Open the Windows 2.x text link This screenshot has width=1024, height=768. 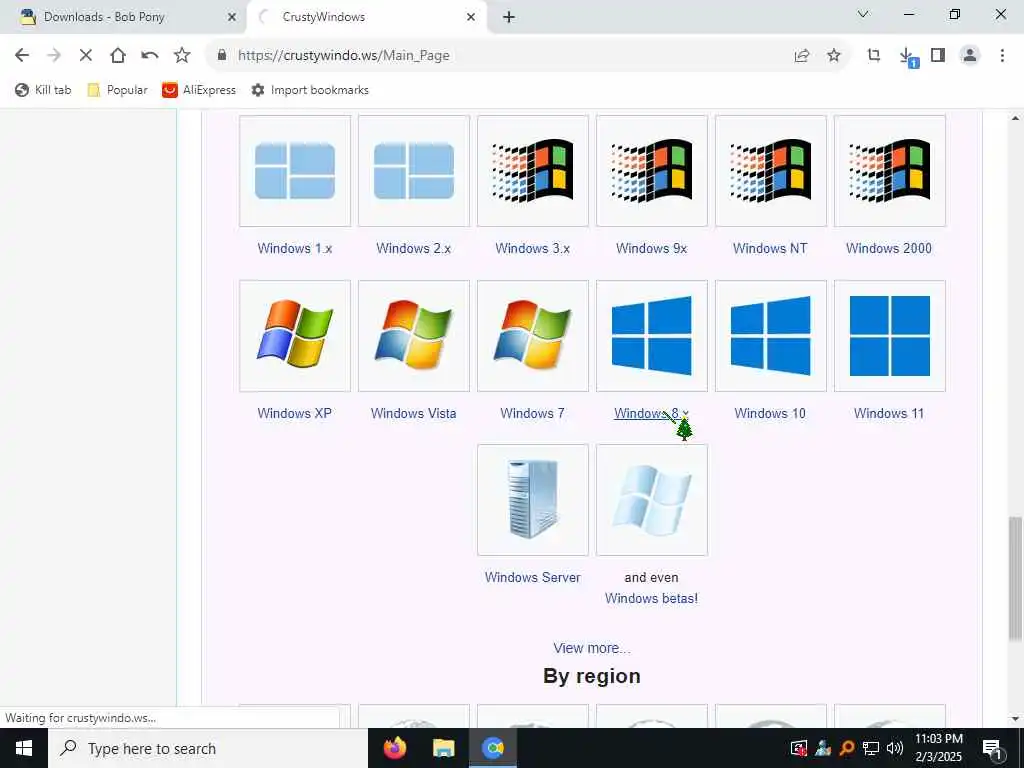point(413,248)
